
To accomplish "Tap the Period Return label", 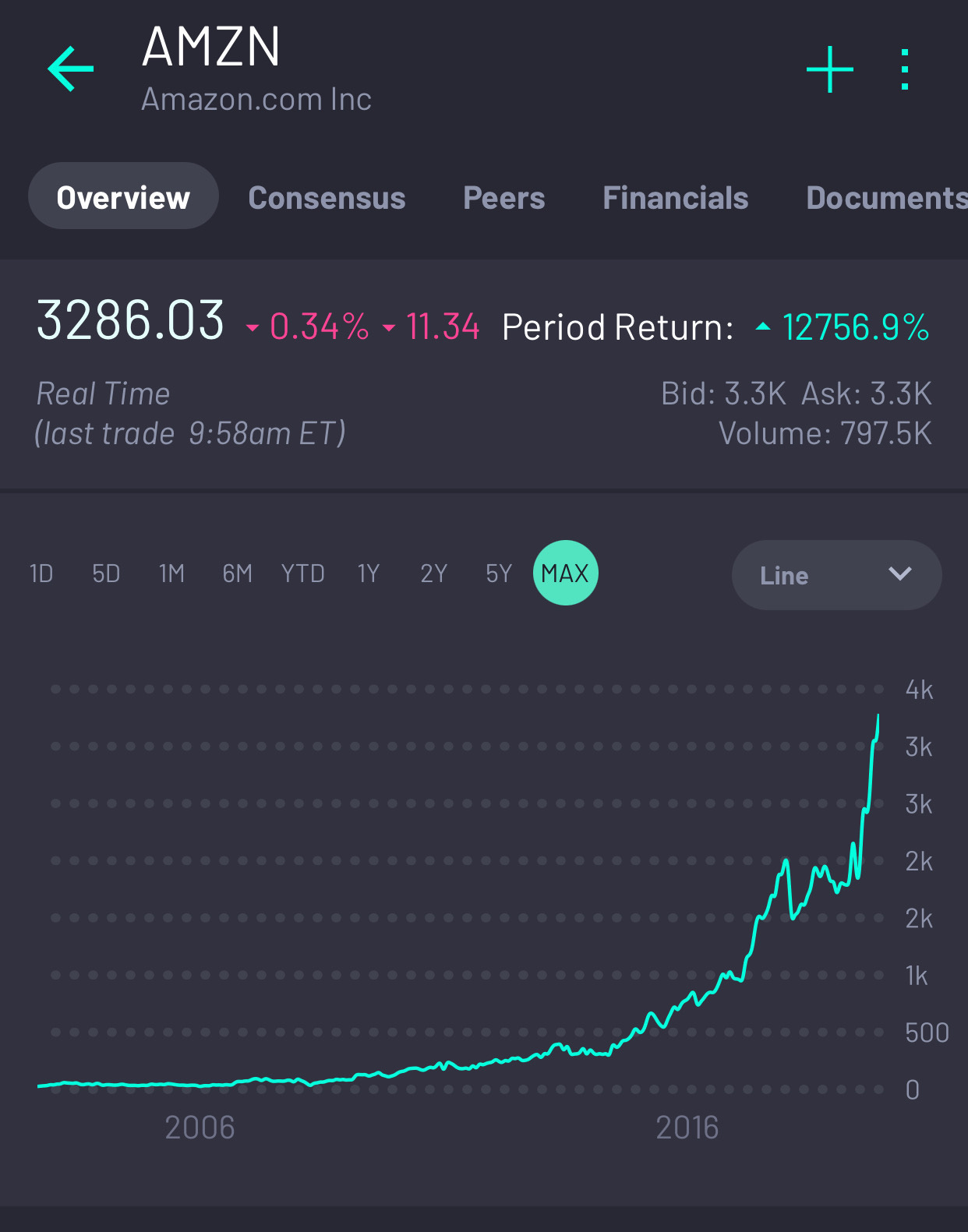I will 617,327.
